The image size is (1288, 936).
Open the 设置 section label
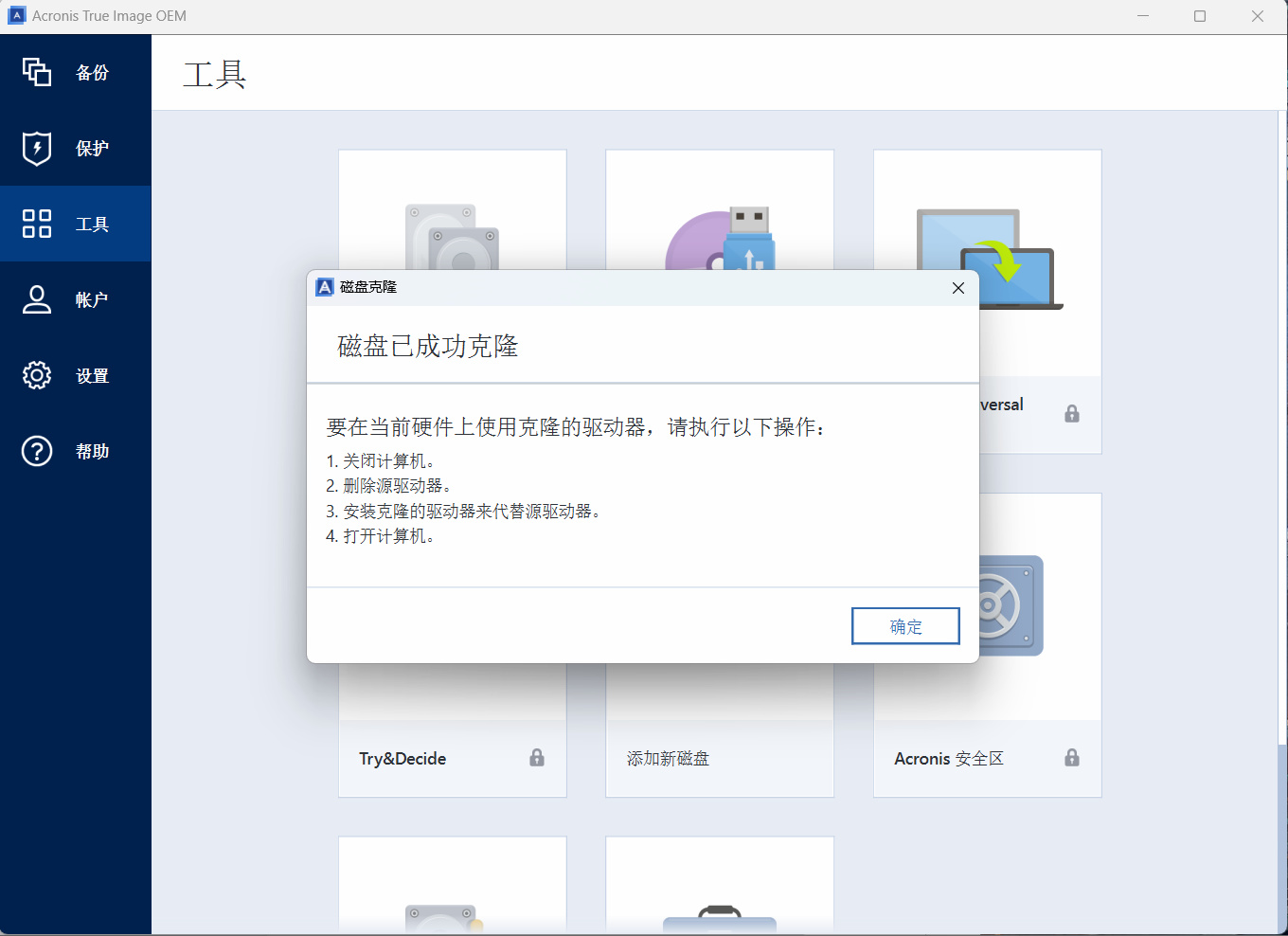(x=93, y=376)
